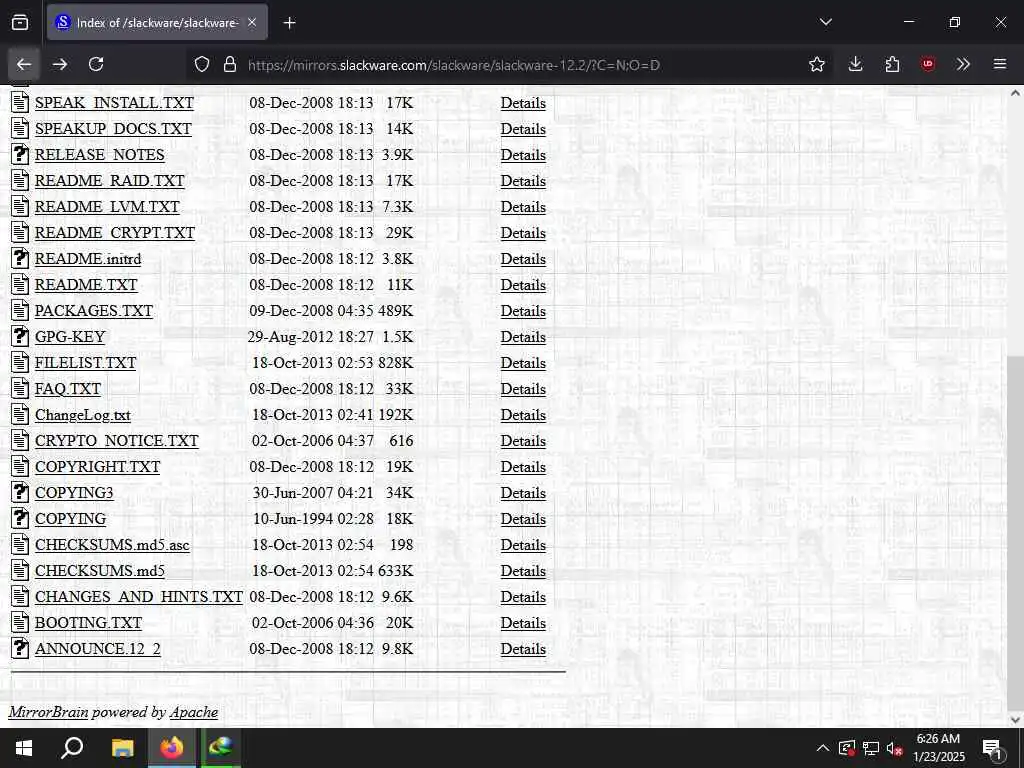Open CHECKSUMS.md5.asc
Image resolution: width=1024 pixels, height=768 pixels.
[112, 545]
